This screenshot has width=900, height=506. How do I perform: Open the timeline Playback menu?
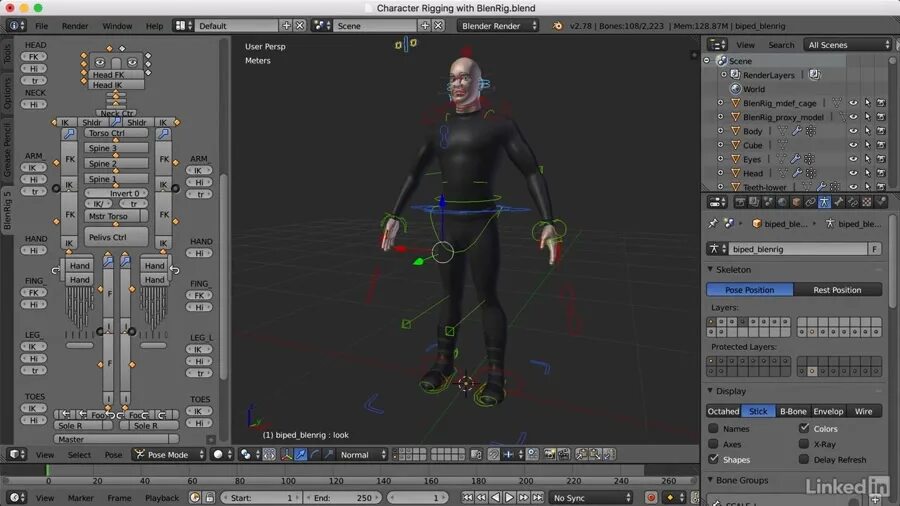pyautogui.click(x=162, y=497)
